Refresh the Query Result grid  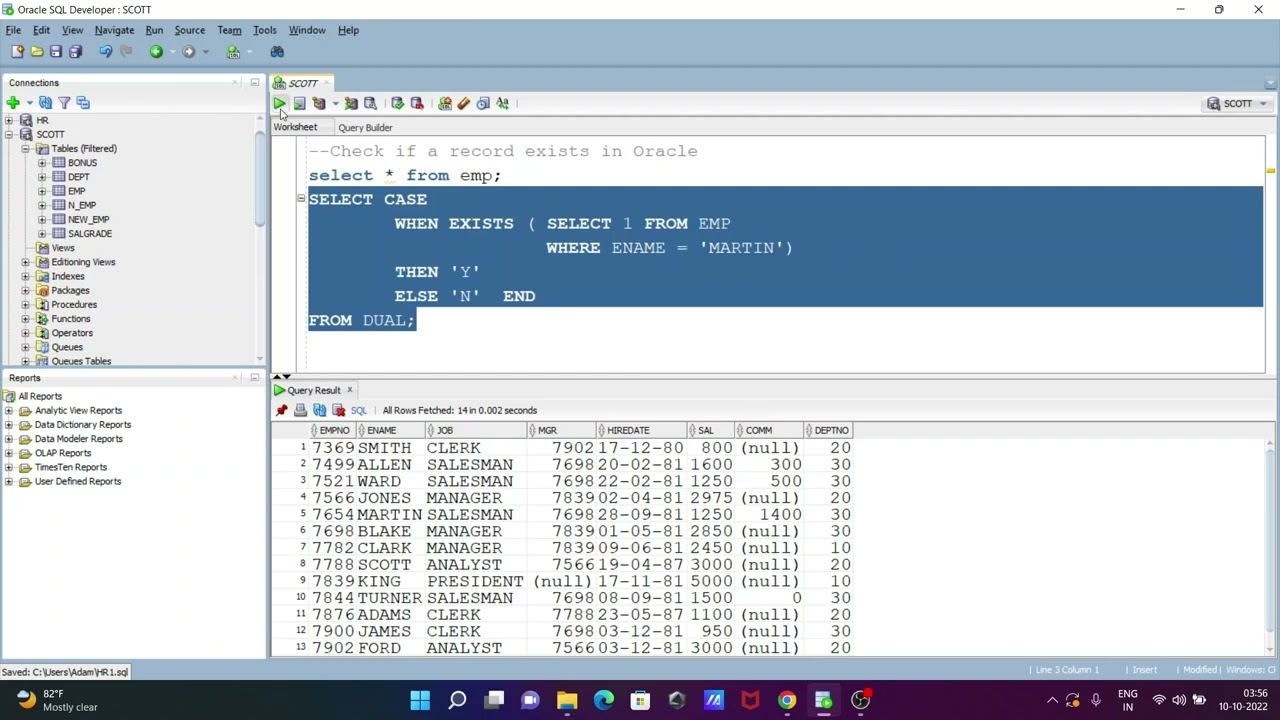(x=319, y=410)
